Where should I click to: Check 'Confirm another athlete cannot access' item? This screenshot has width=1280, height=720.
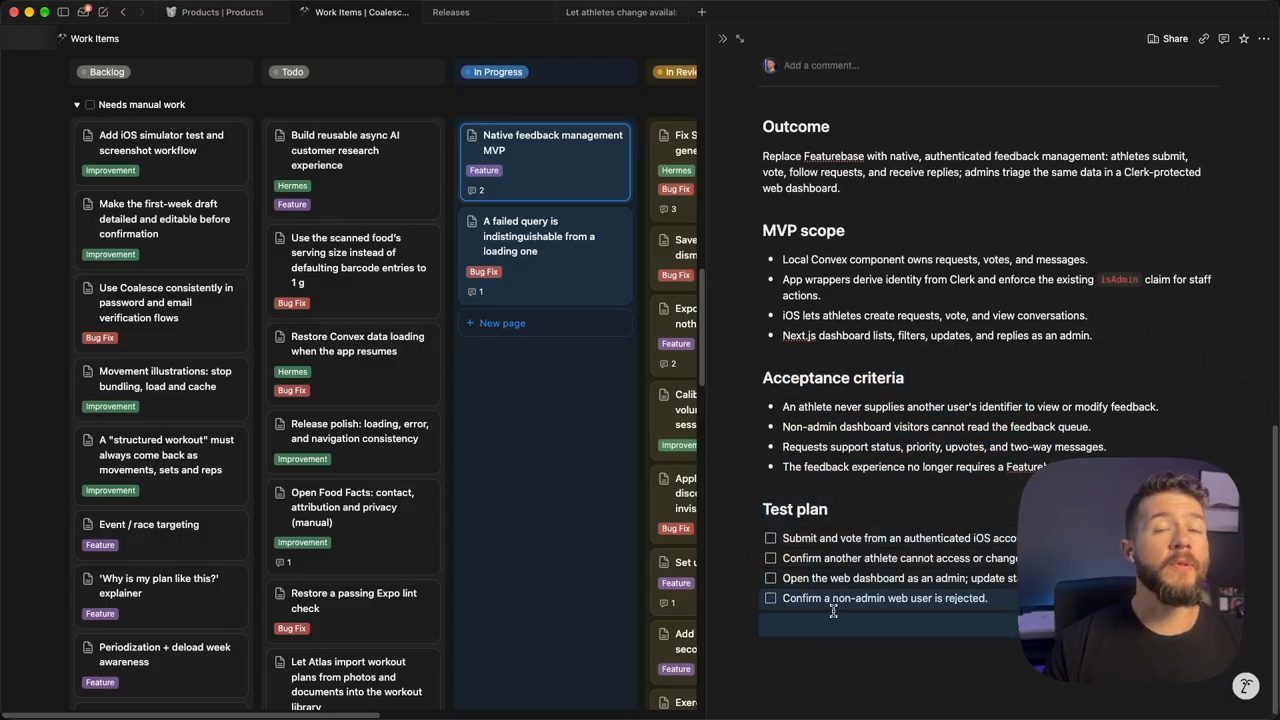pos(770,558)
